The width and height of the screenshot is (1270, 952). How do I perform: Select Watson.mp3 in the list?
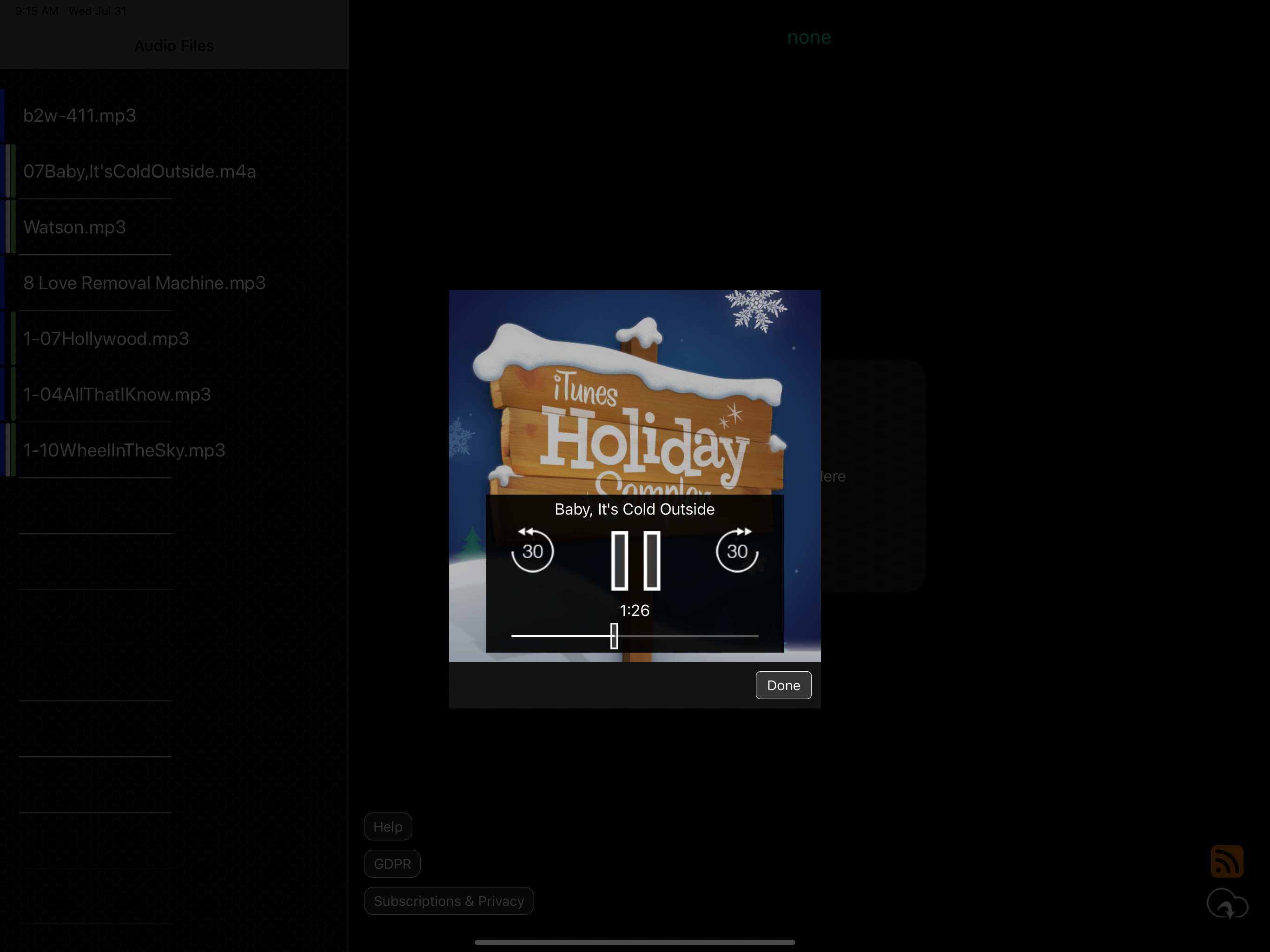pyautogui.click(x=174, y=227)
